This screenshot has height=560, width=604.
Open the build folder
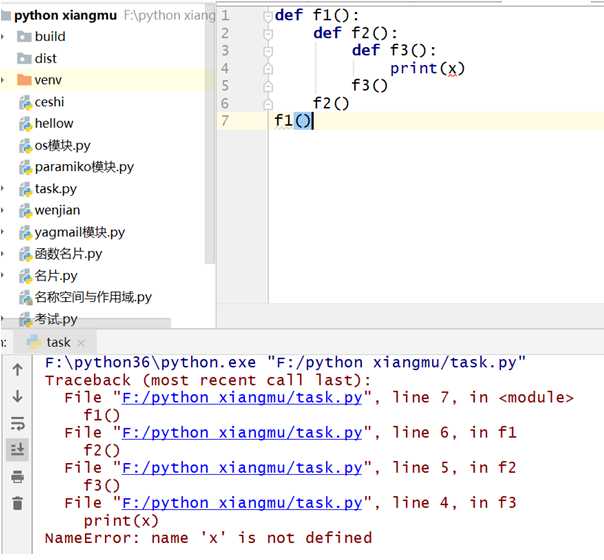click(x=50, y=37)
